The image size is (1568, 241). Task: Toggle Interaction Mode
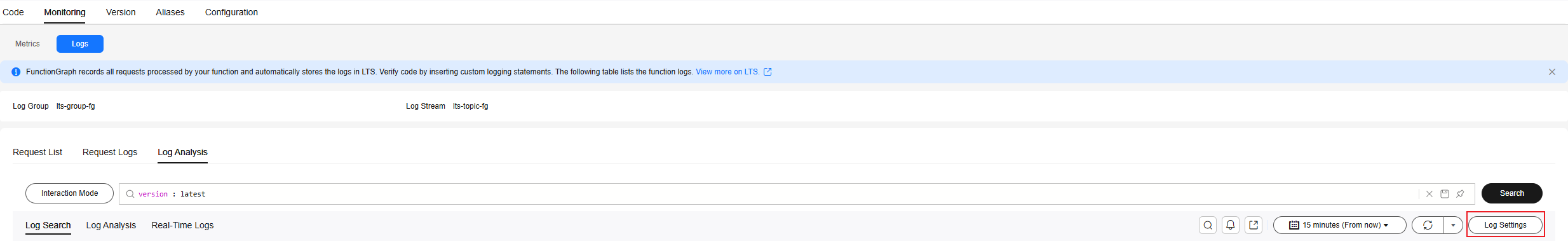(70, 193)
